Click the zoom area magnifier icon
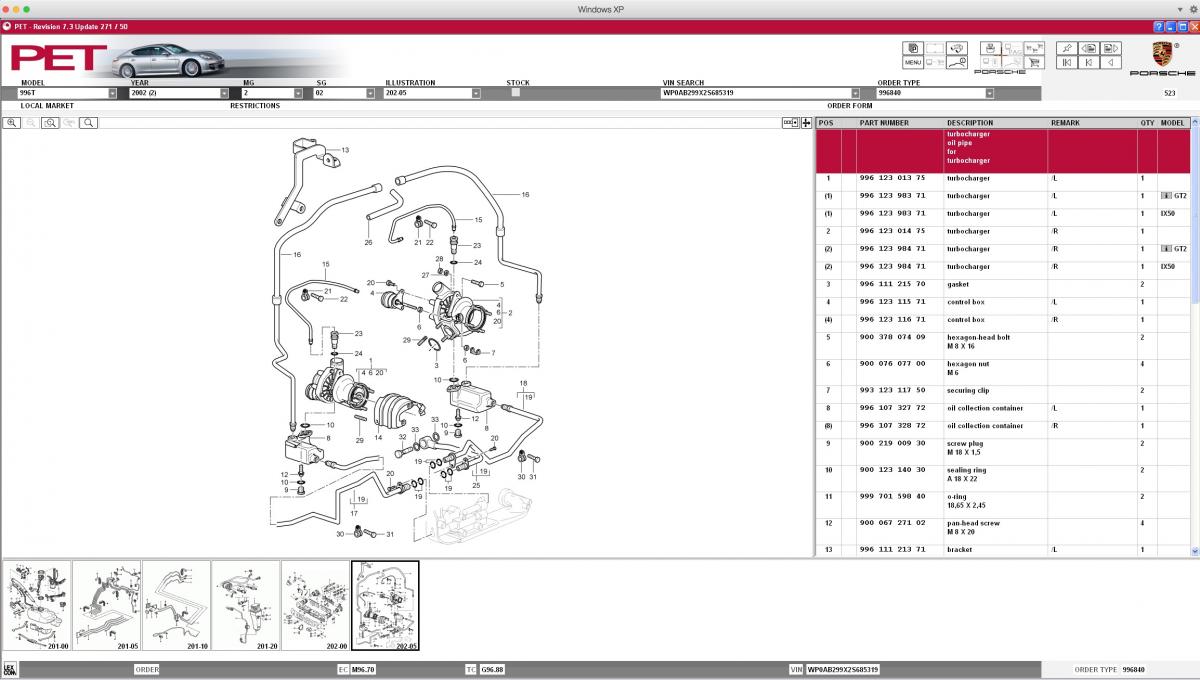The image size is (1200, 680). point(50,123)
